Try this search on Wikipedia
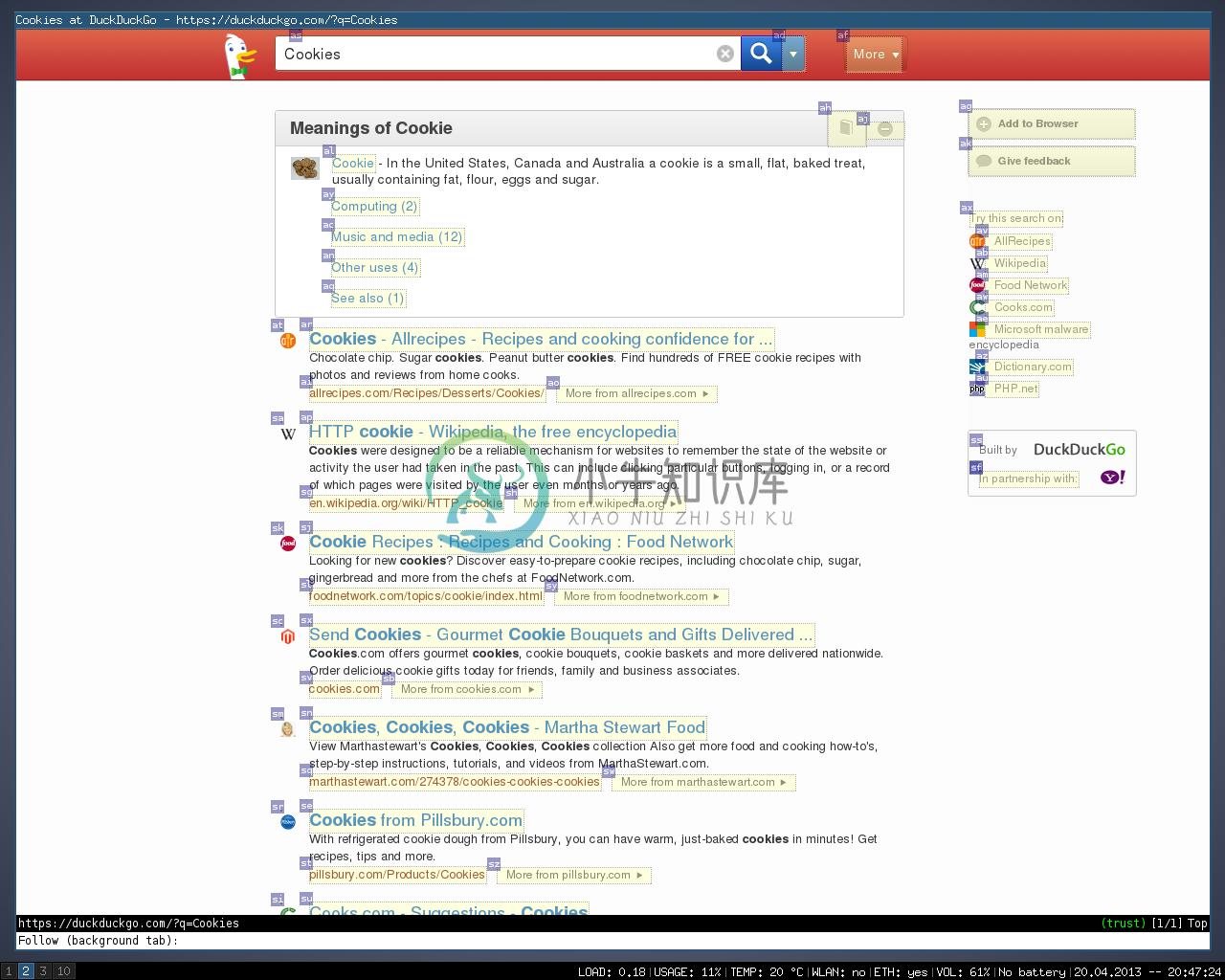 1020,263
